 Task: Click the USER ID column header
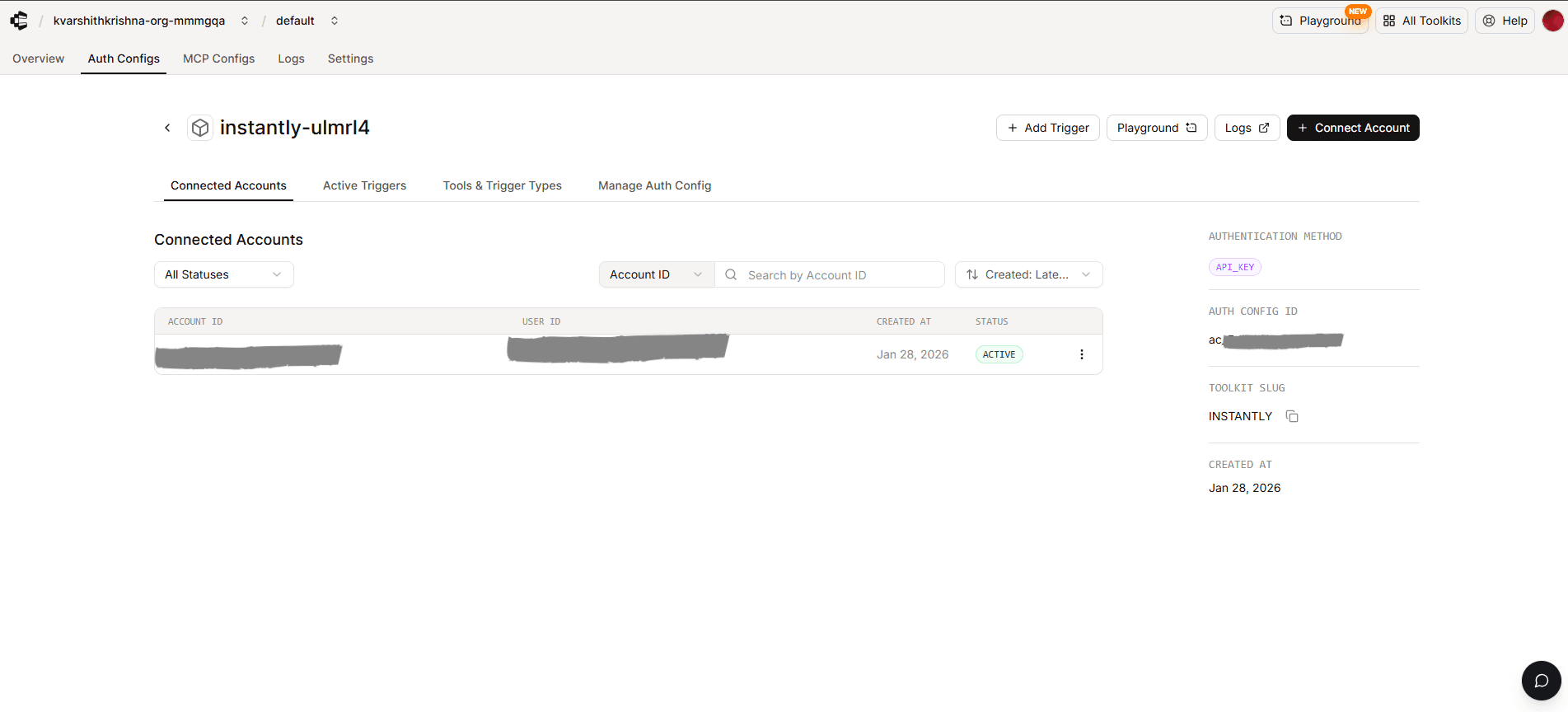tap(541, 321)
